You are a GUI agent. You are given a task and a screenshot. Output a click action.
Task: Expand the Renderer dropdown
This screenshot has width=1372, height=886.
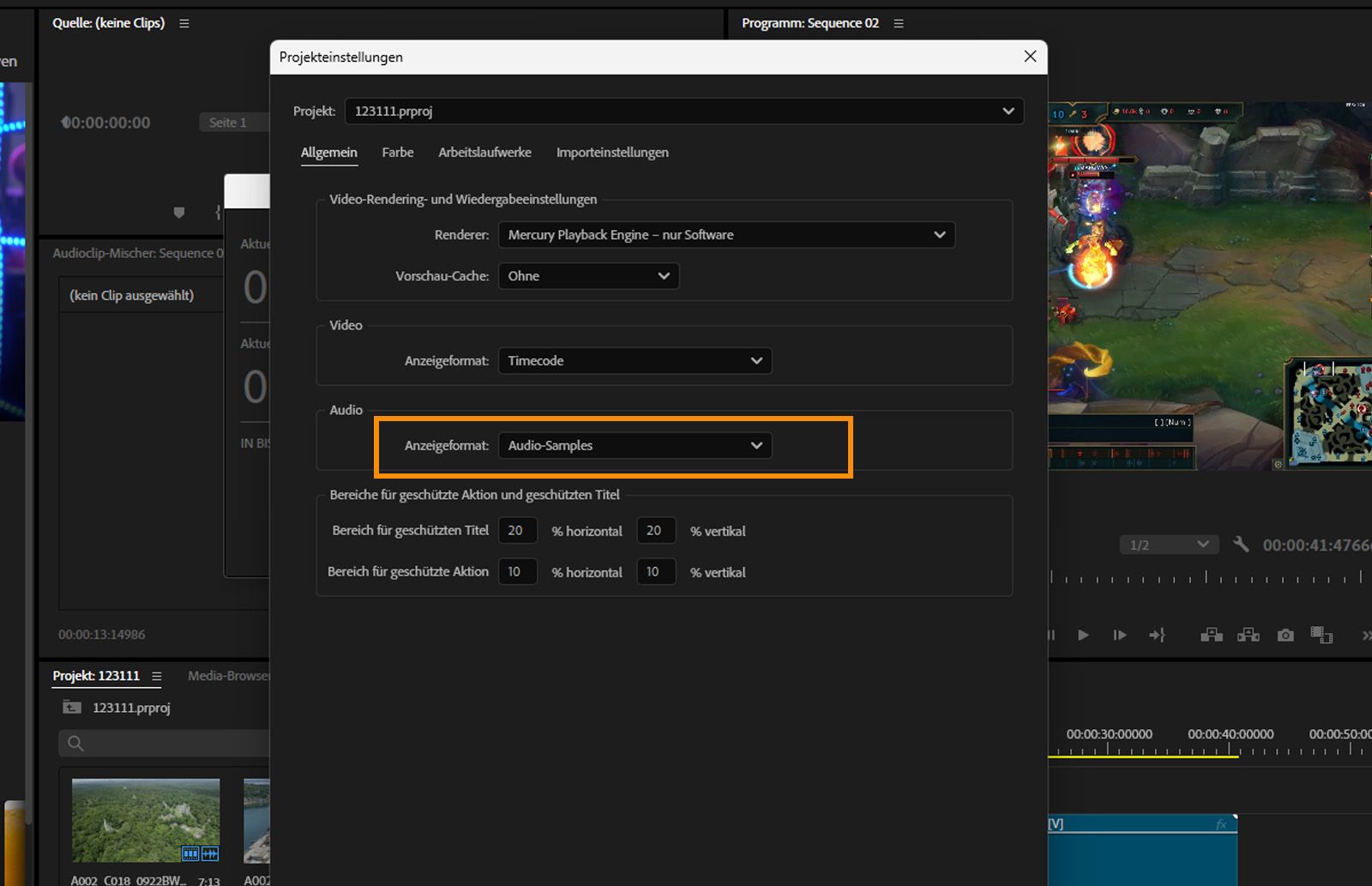(727, 234)
